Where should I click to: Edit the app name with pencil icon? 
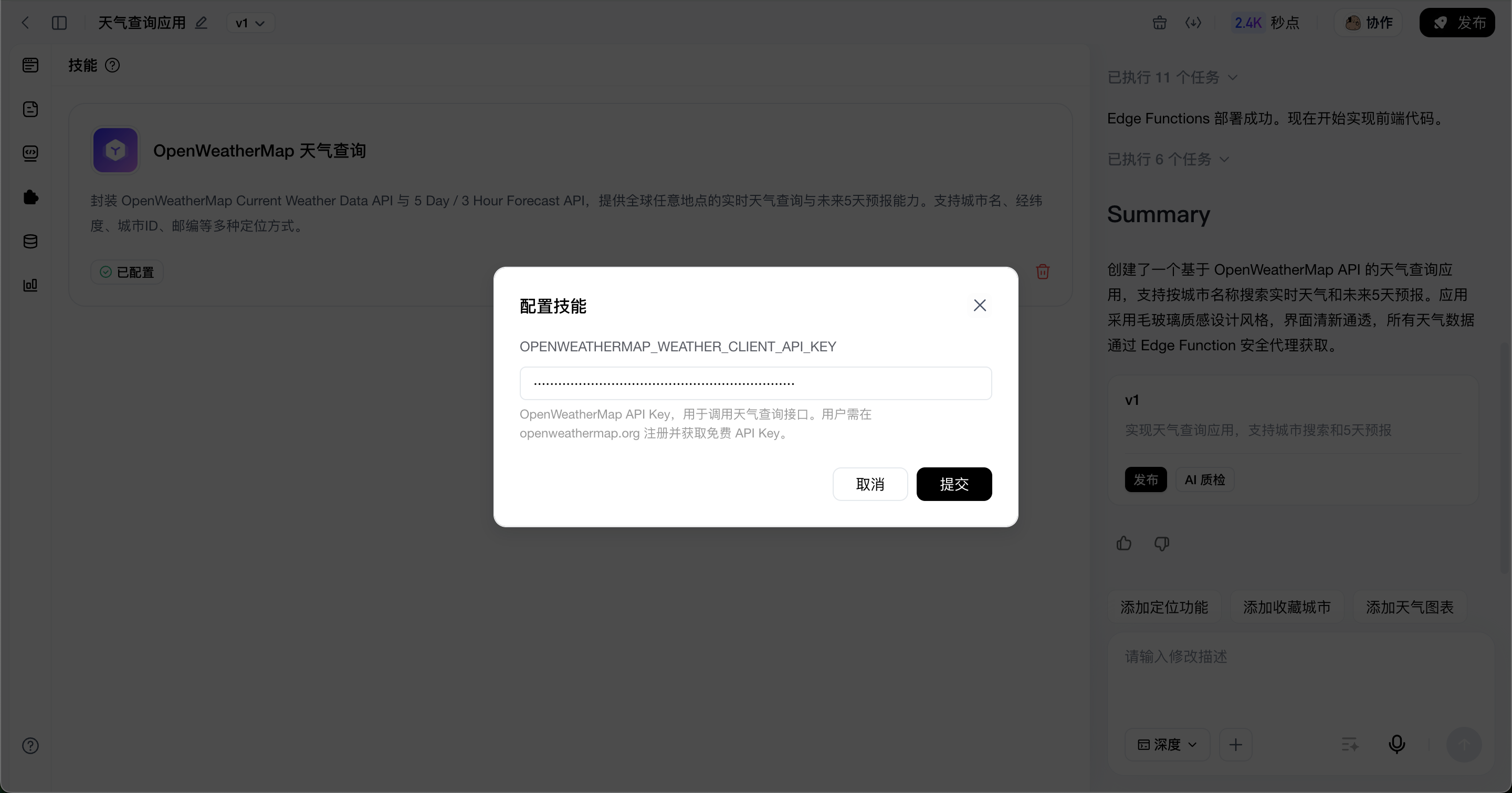pos(201,23)
